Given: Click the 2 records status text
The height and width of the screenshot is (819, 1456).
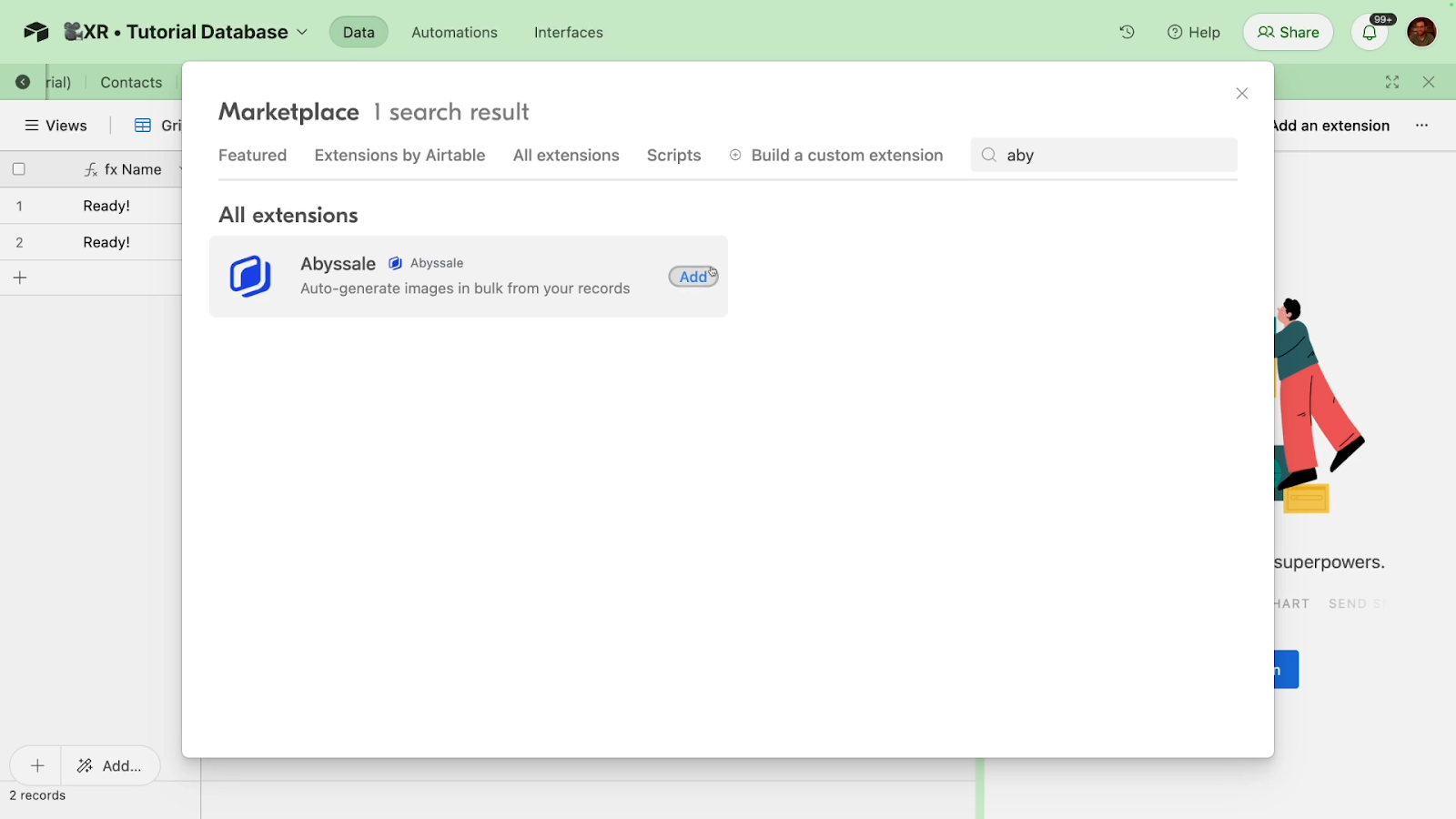Looking at the screenshot, I should (37, 795).
